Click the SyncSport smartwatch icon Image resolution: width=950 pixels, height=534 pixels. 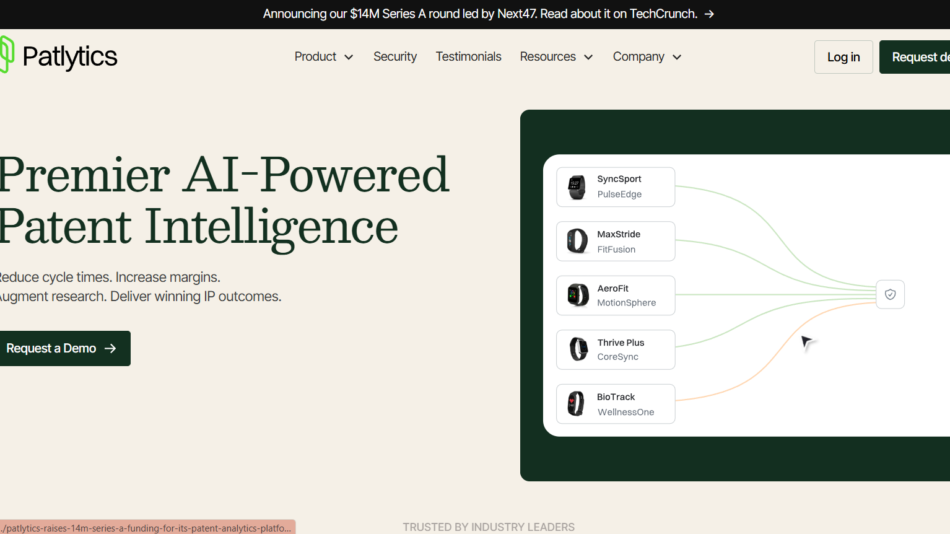point(577,187)
